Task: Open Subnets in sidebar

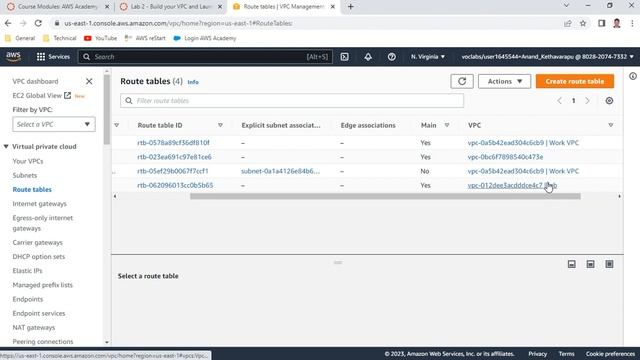Action: coord(24,176)
